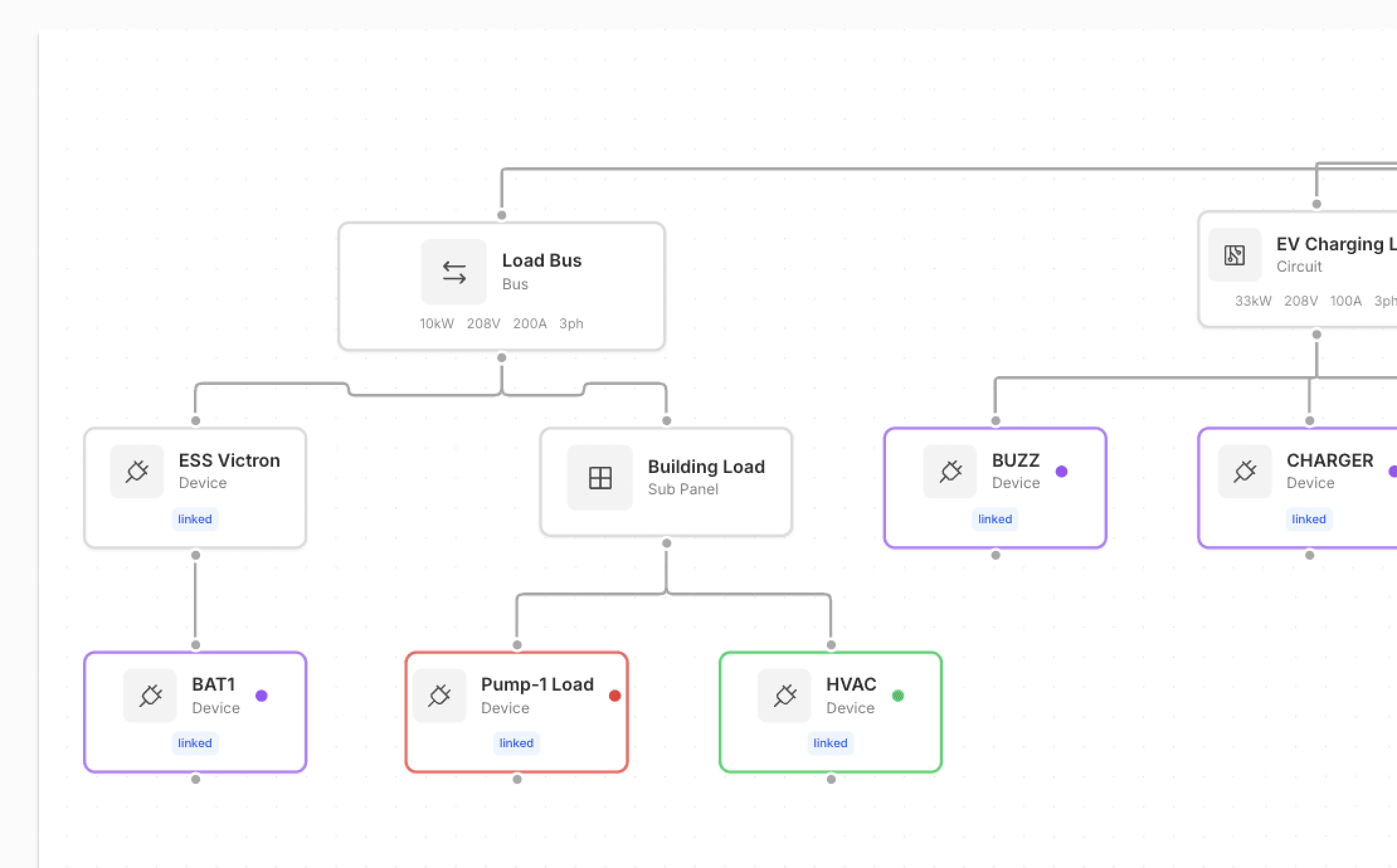
Task: Click the linked badge on BUZZ
Action: click(x=995, y=519)
